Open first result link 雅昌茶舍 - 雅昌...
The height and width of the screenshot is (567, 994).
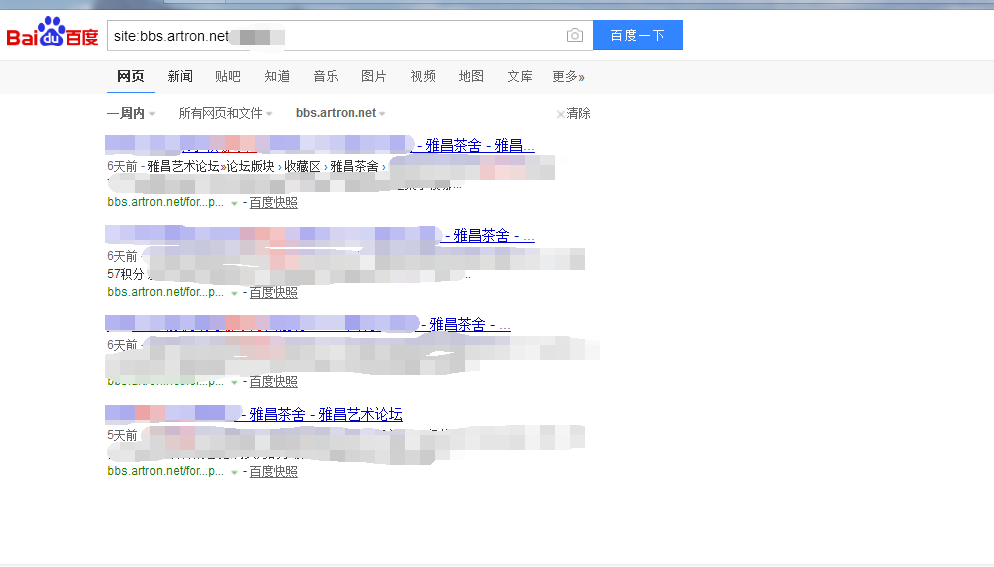click(x=476, y=145)
